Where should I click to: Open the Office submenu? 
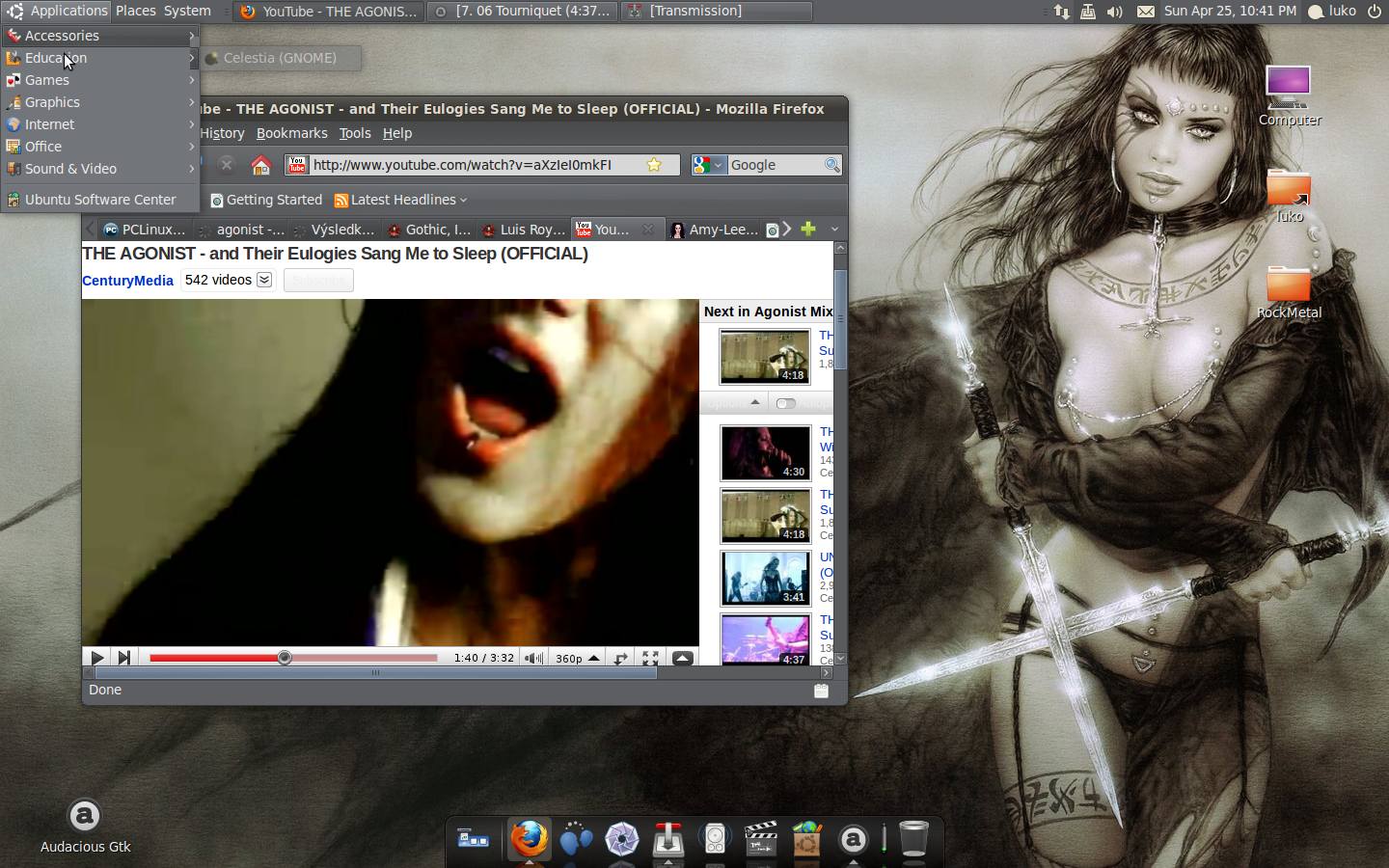coord(100,147)
